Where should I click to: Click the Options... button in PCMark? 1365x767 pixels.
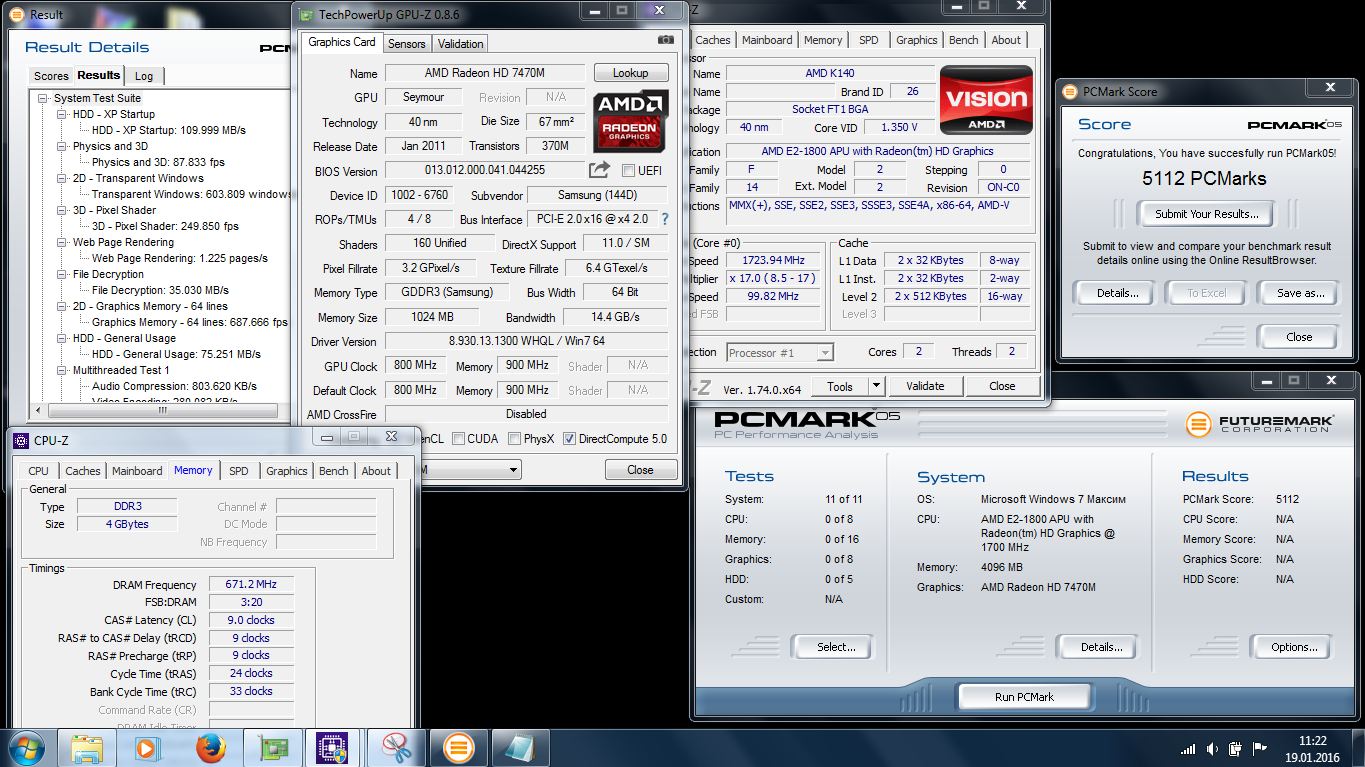[x=1294, y=647]
